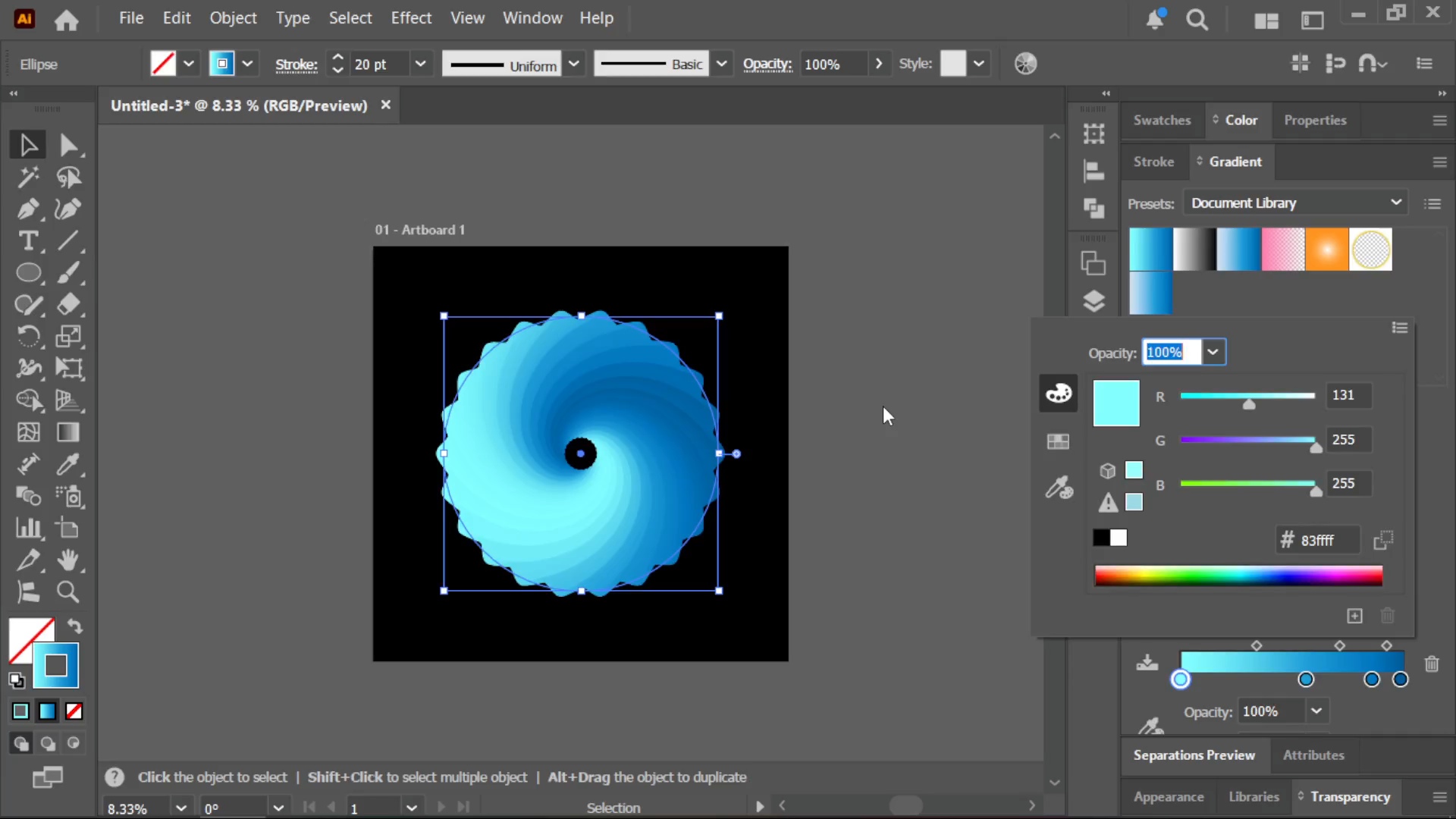
Task: Select the Pen tool
Action: [28, 209]
